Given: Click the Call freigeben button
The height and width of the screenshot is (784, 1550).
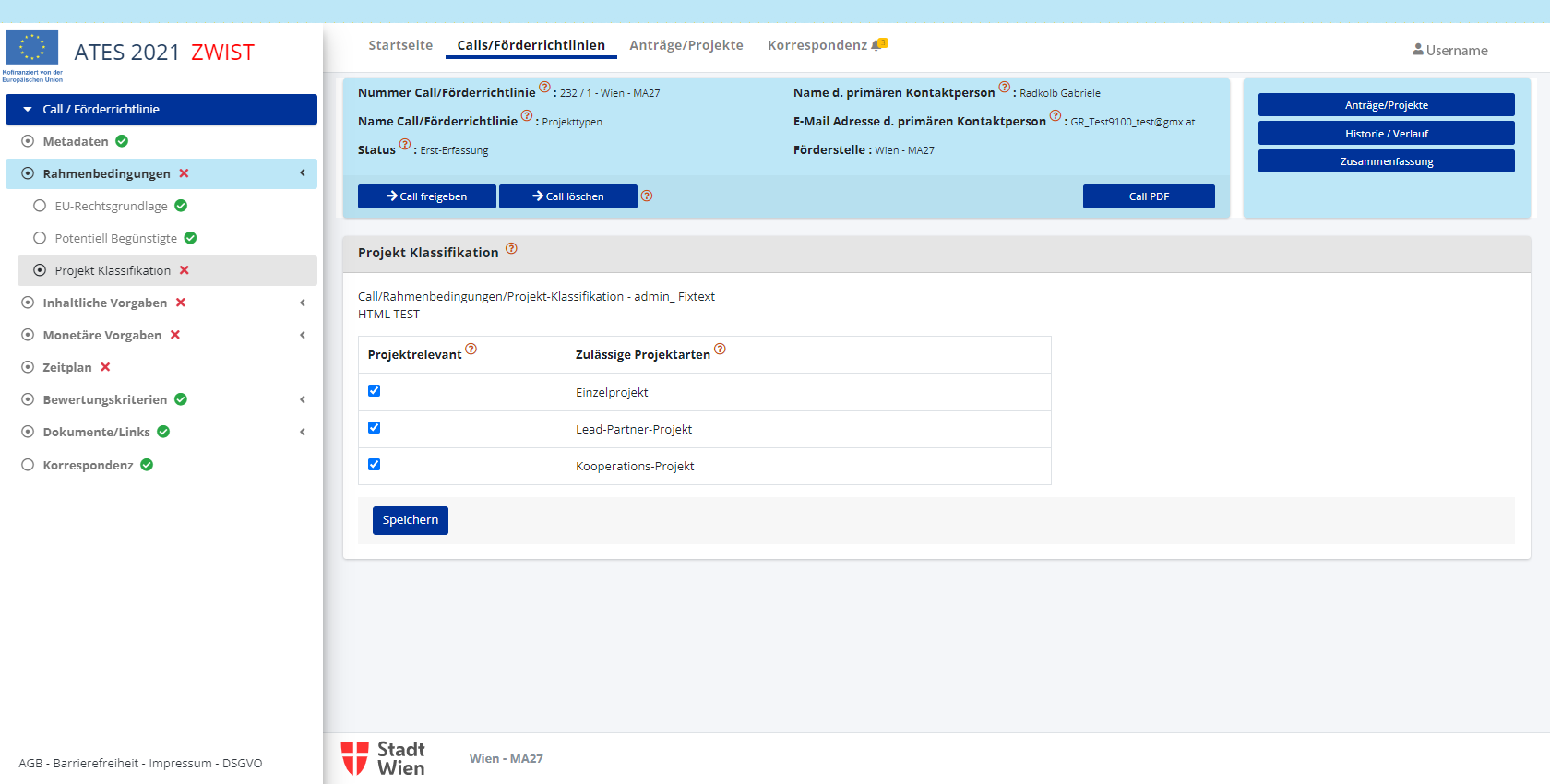Looking at the screenshot, I should pyautogui.click(x=427, y=196).
